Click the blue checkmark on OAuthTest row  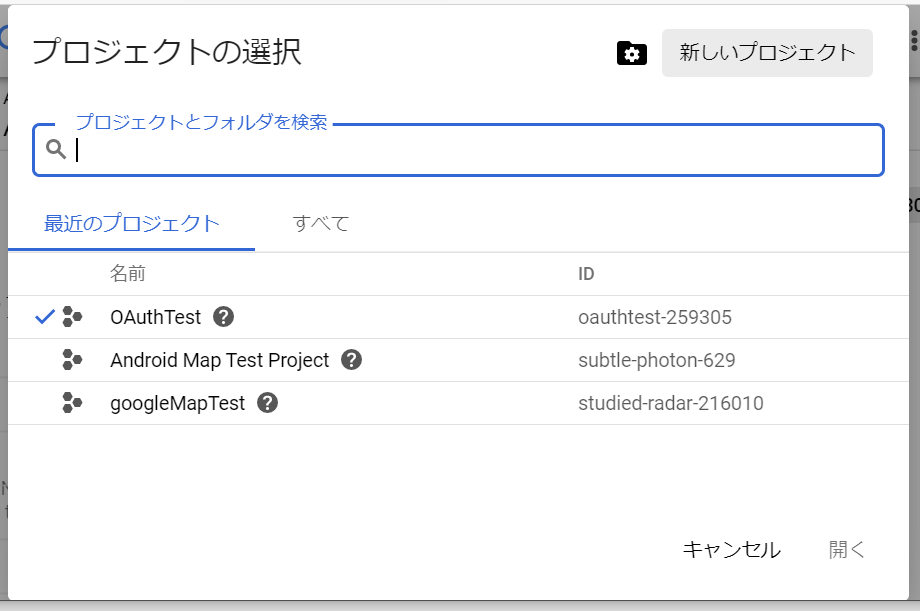(45, 317)
